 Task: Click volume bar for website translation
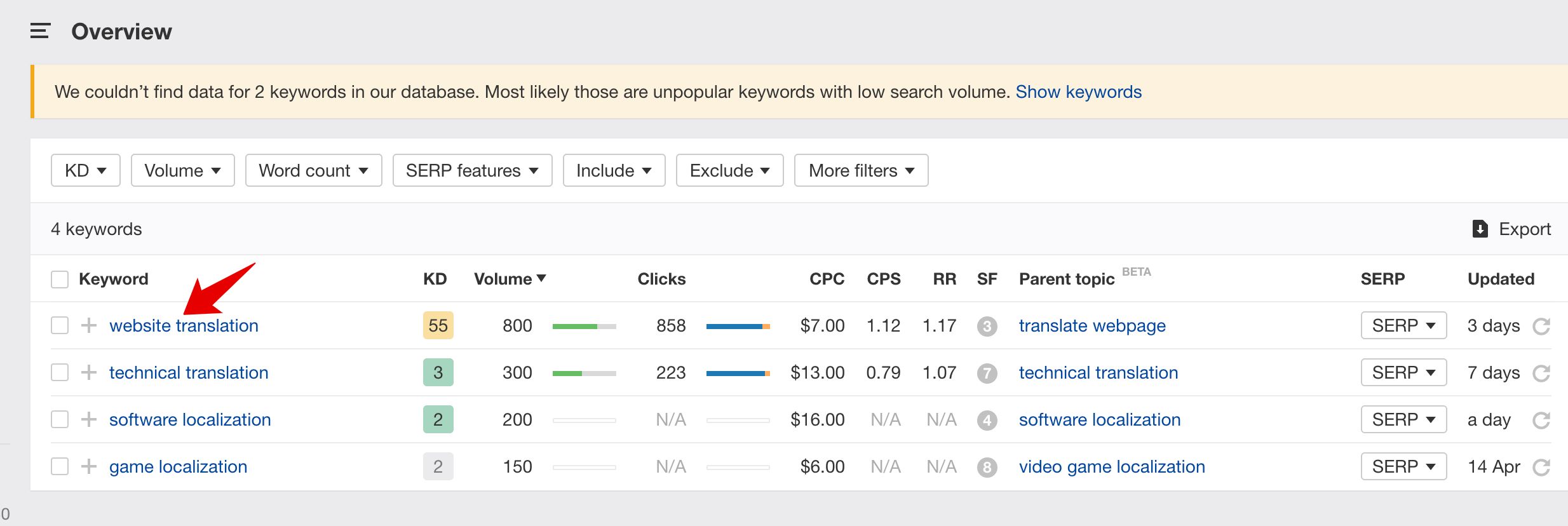click(x=585, y=327)
